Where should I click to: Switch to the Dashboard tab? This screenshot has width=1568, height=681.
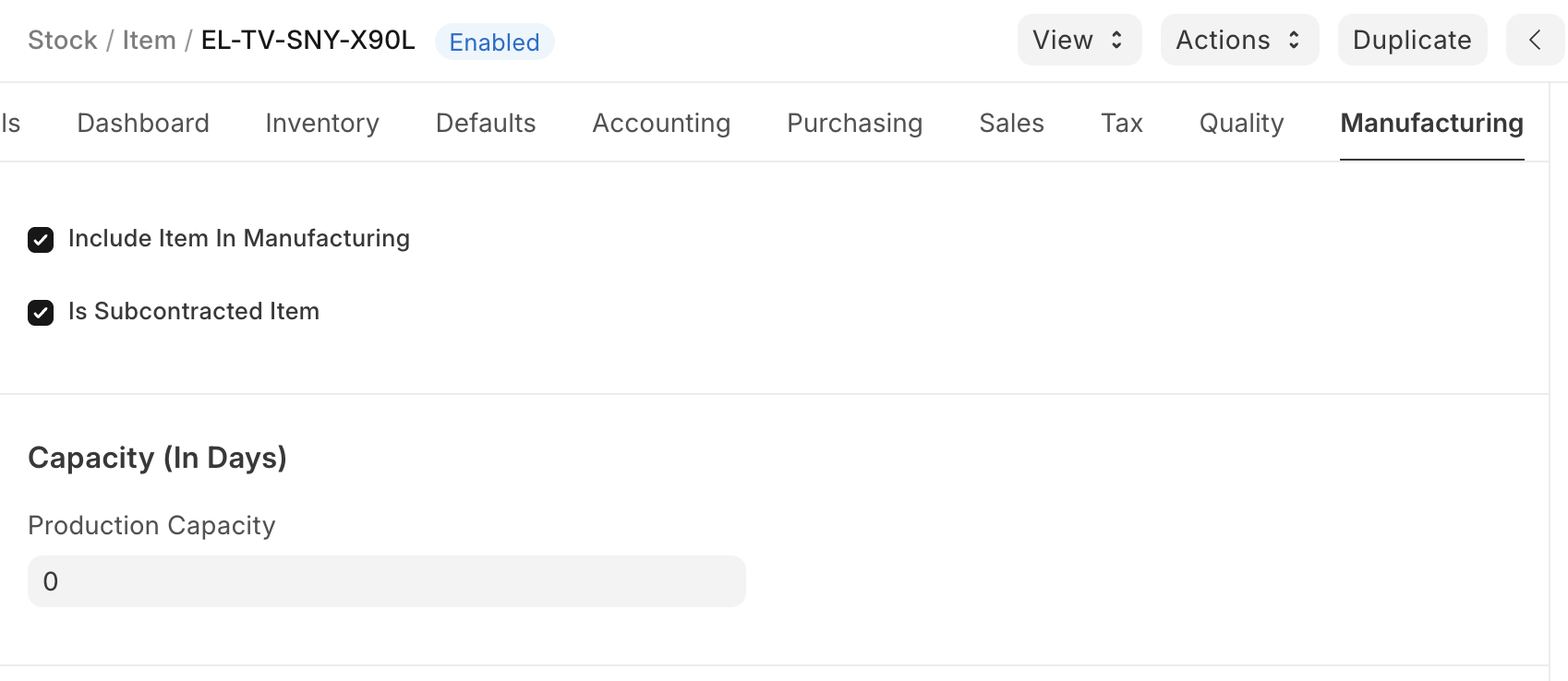[143, 123]
